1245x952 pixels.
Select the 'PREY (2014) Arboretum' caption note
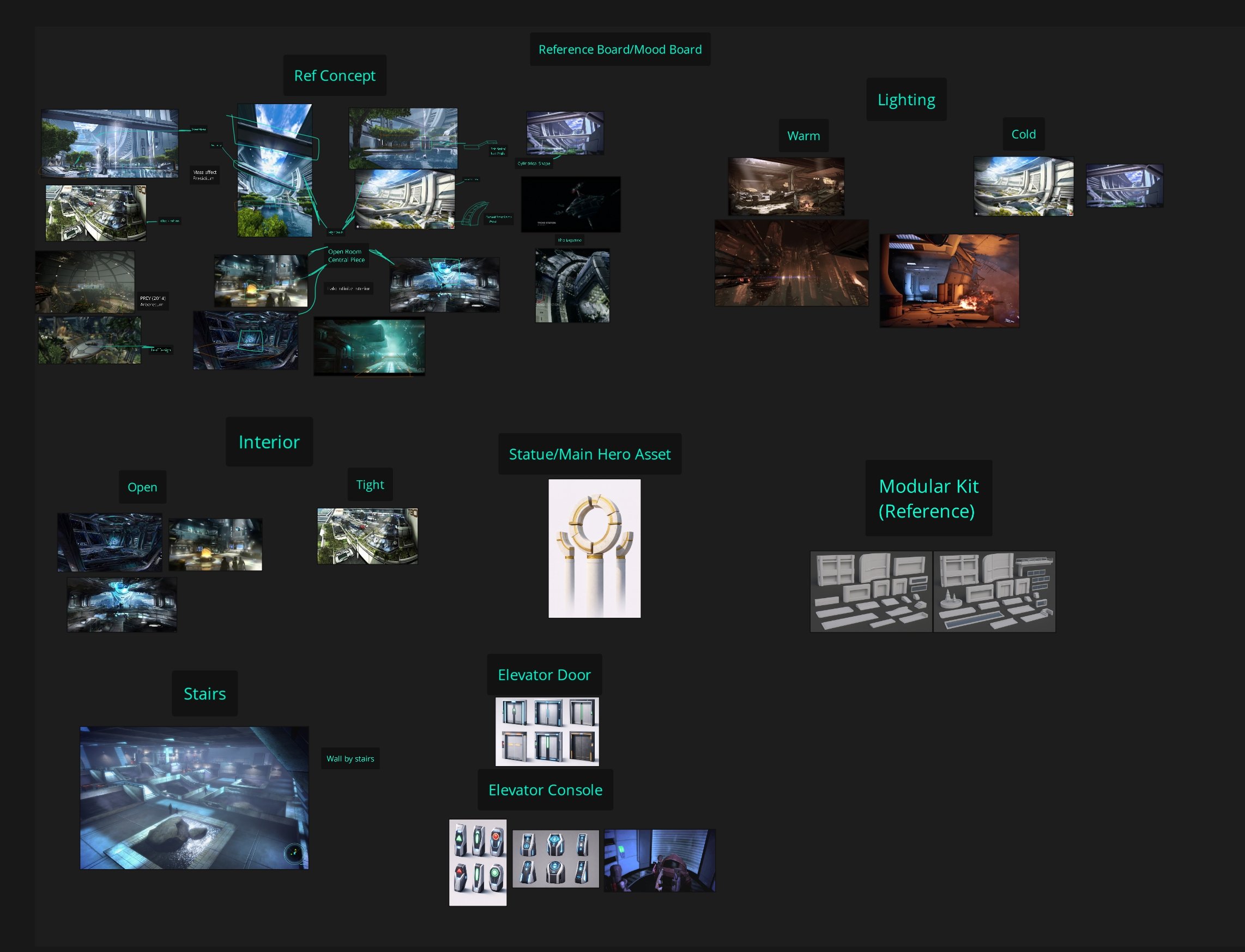[153, 301]
